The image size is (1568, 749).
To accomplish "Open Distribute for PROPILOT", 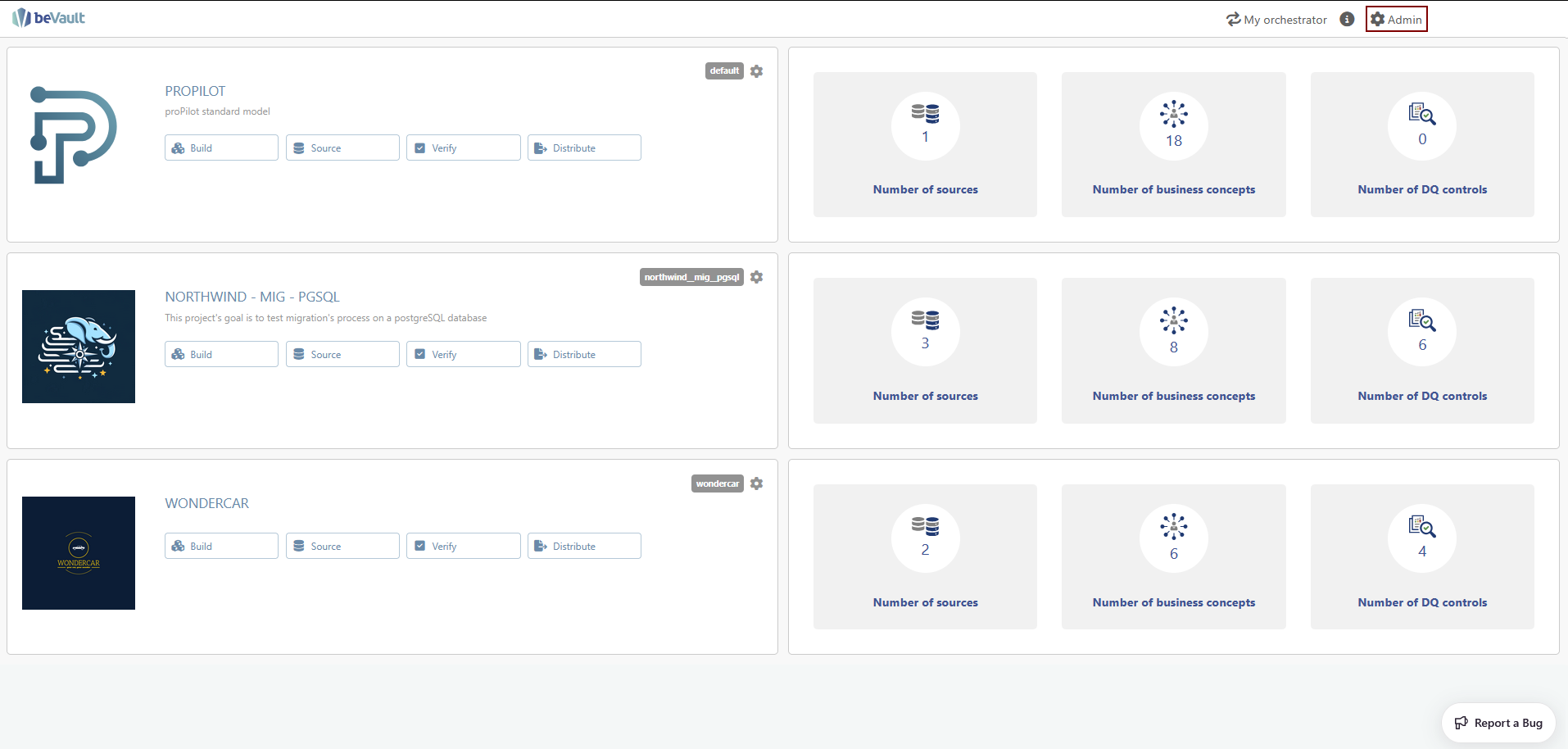I will click(584, 148).
